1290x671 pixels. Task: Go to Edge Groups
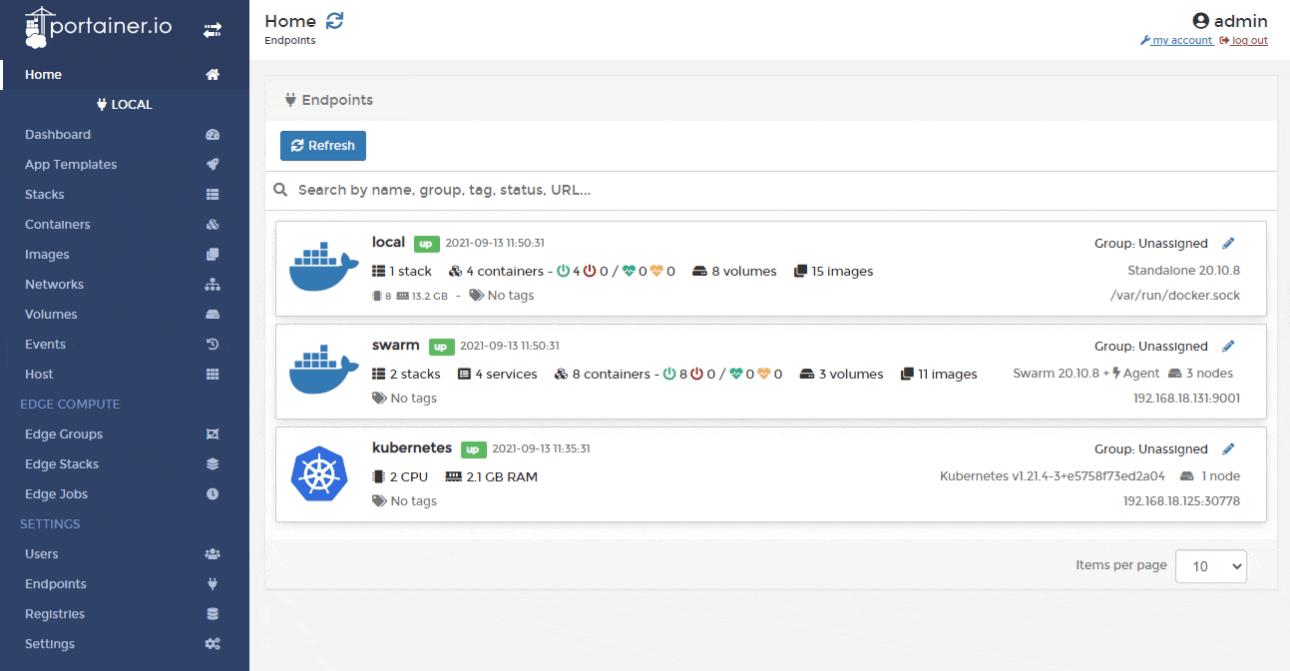point(64,435)
